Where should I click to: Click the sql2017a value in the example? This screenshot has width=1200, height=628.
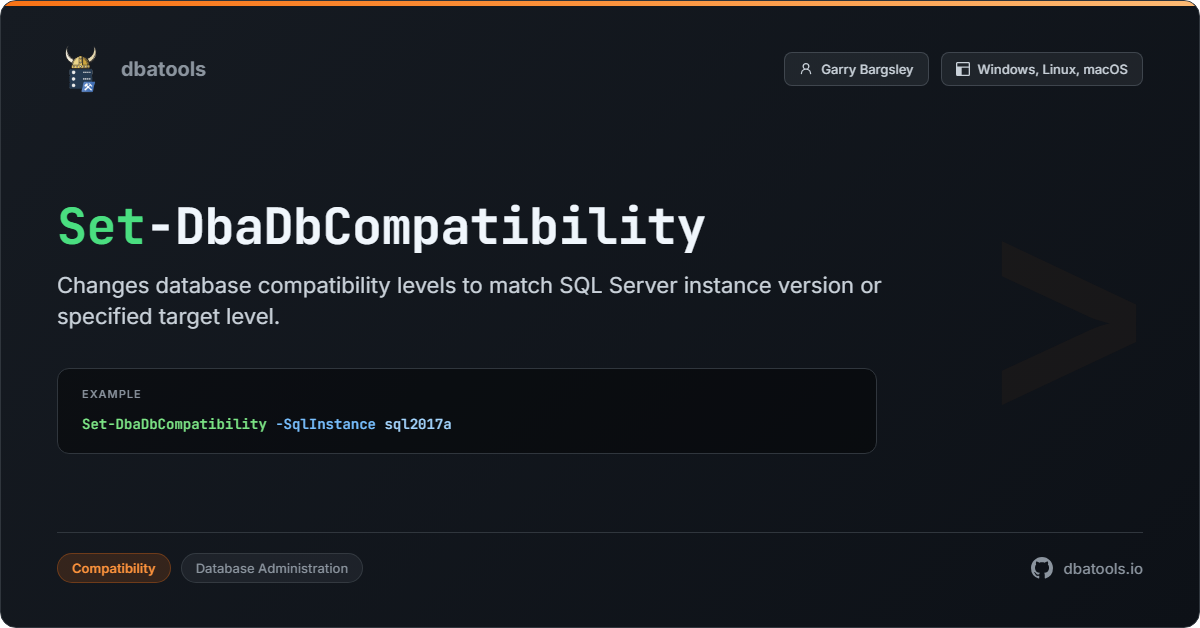(x=418, y=424)
